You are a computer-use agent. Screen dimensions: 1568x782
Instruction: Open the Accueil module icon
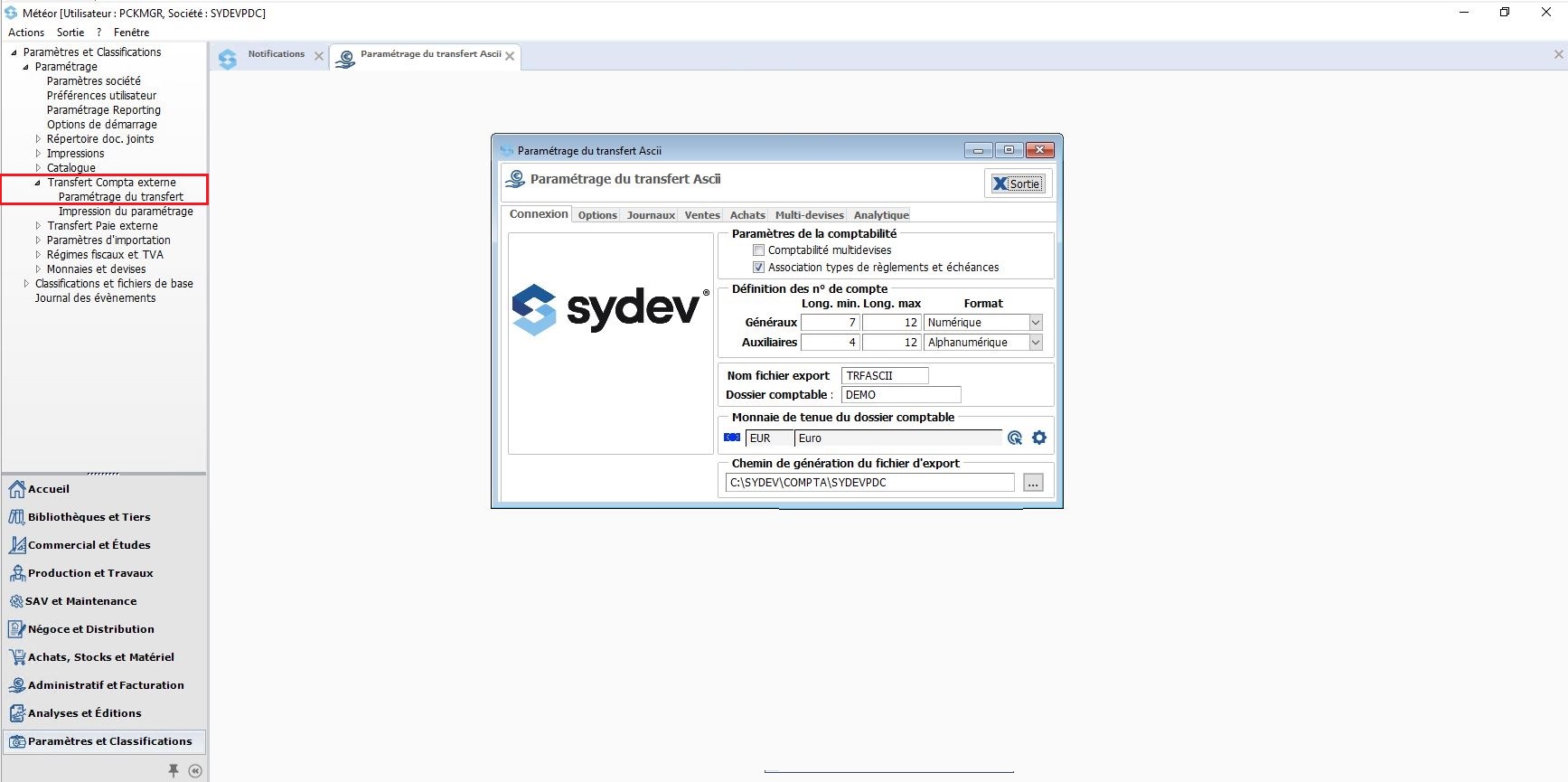[x=17, y=489]
